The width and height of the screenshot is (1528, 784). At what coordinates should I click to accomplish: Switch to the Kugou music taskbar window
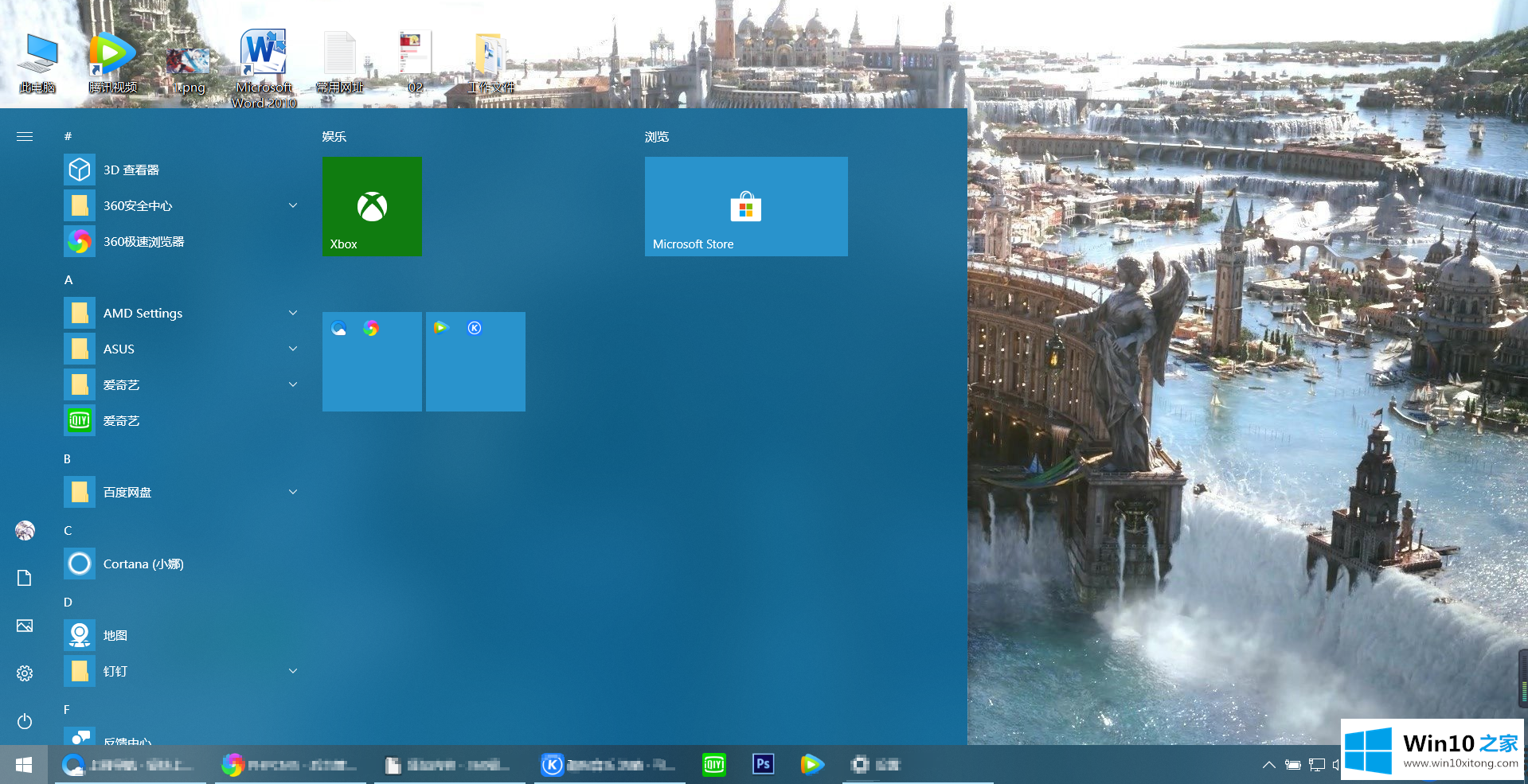pyautogui.click(x=609, y=765)
